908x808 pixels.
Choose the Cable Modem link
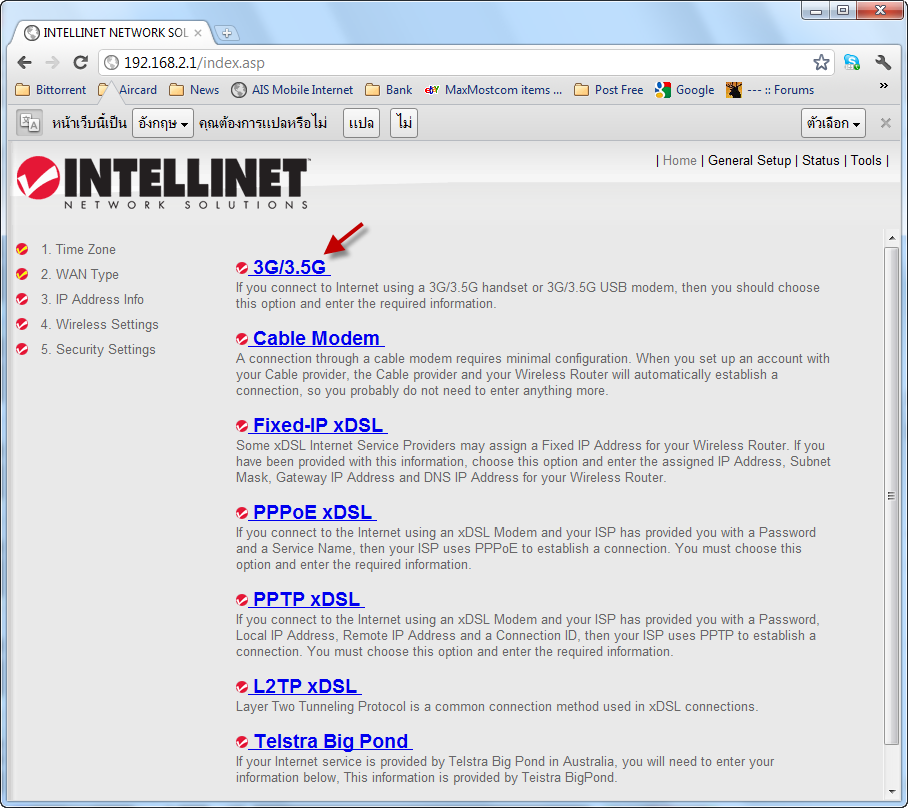point(316,338)
